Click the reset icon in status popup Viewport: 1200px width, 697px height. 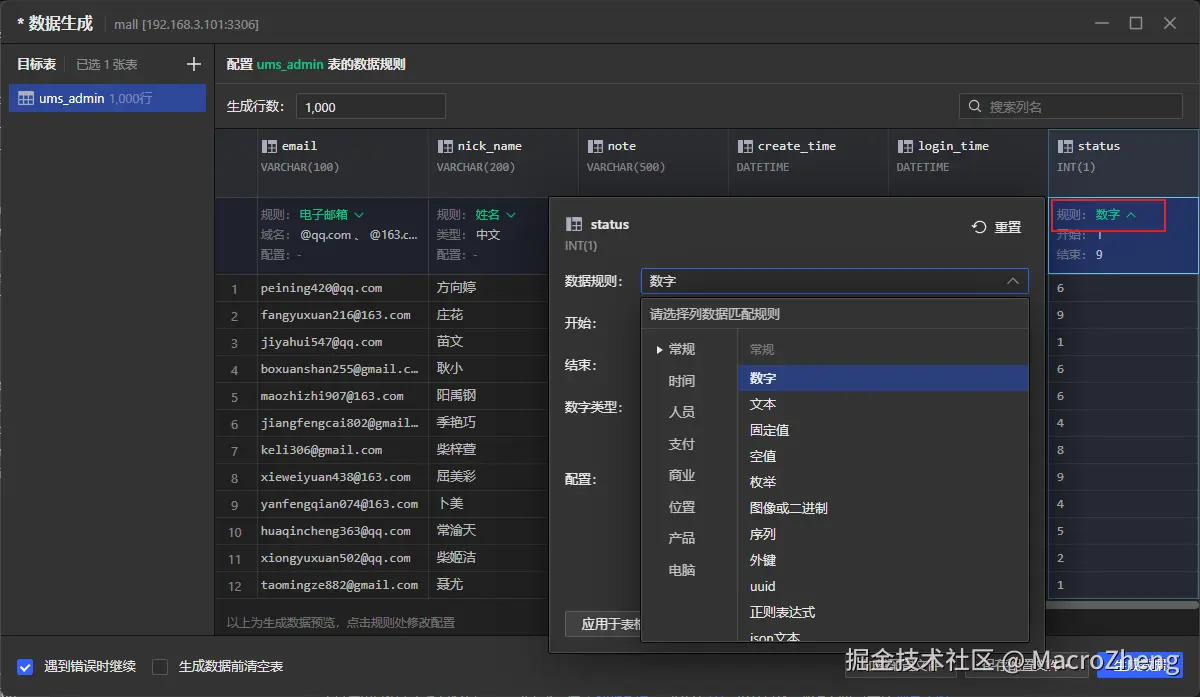tap(980, 228)
